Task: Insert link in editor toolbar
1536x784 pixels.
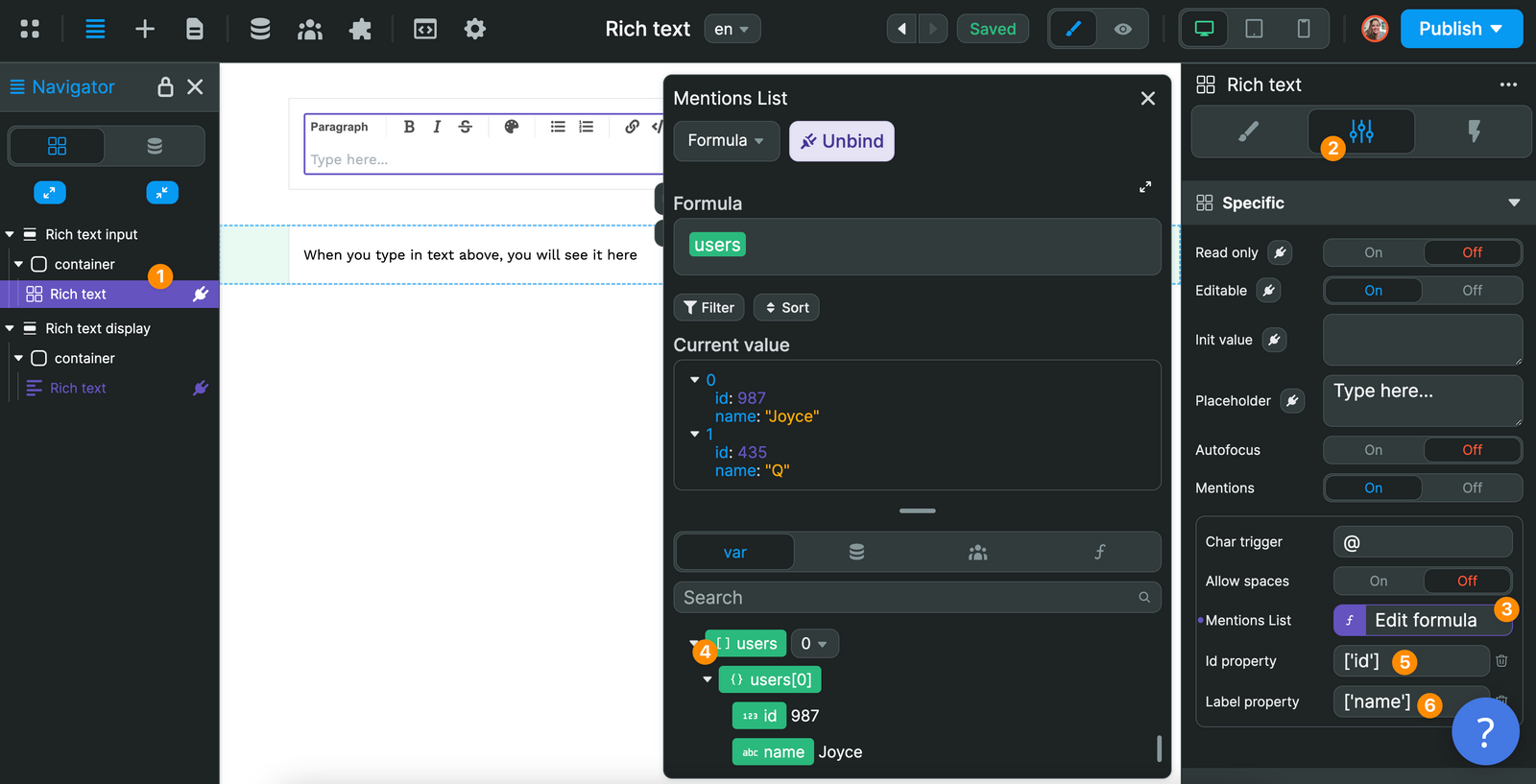Action: click(x=632, y=127)
